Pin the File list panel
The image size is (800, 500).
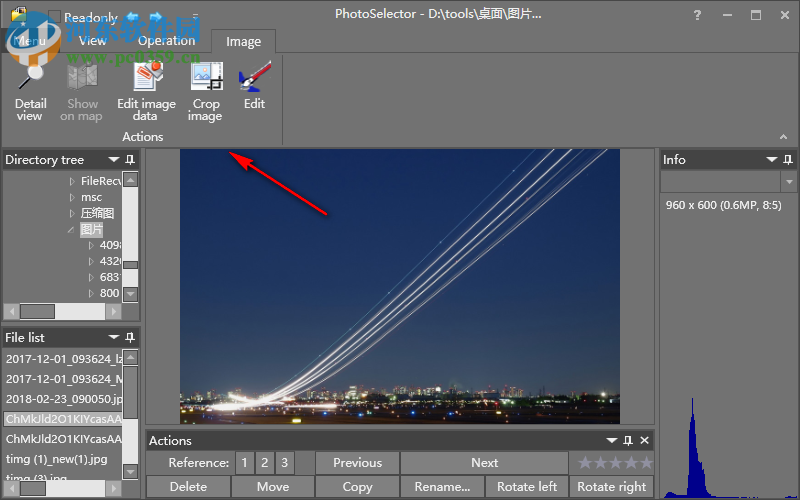[x=130, y=337]
